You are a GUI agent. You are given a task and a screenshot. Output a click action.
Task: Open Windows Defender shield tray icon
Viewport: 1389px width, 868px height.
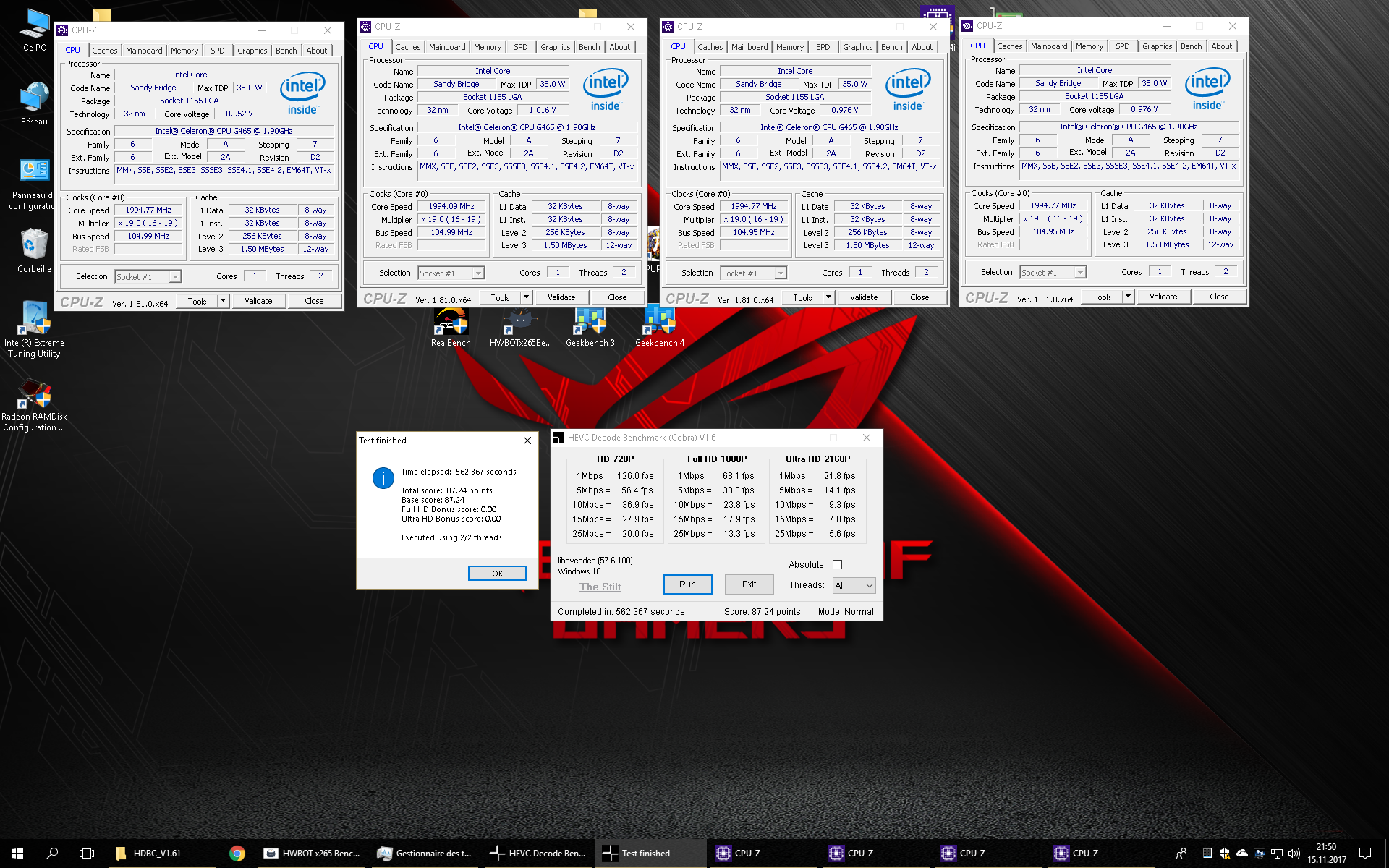(1224, 854)
